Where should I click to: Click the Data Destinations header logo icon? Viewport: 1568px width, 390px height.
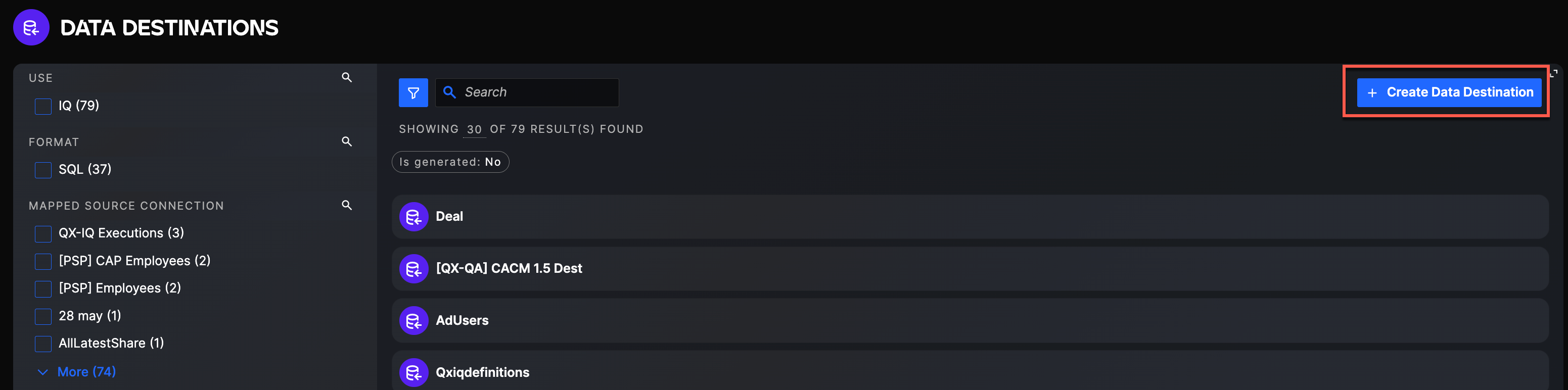[x=31, y=27]
